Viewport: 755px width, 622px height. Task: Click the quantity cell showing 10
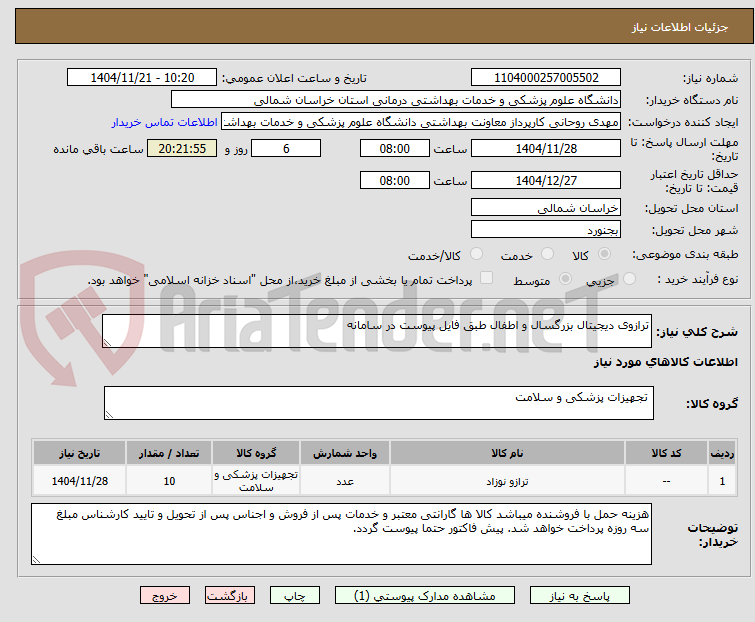(169, 481)
